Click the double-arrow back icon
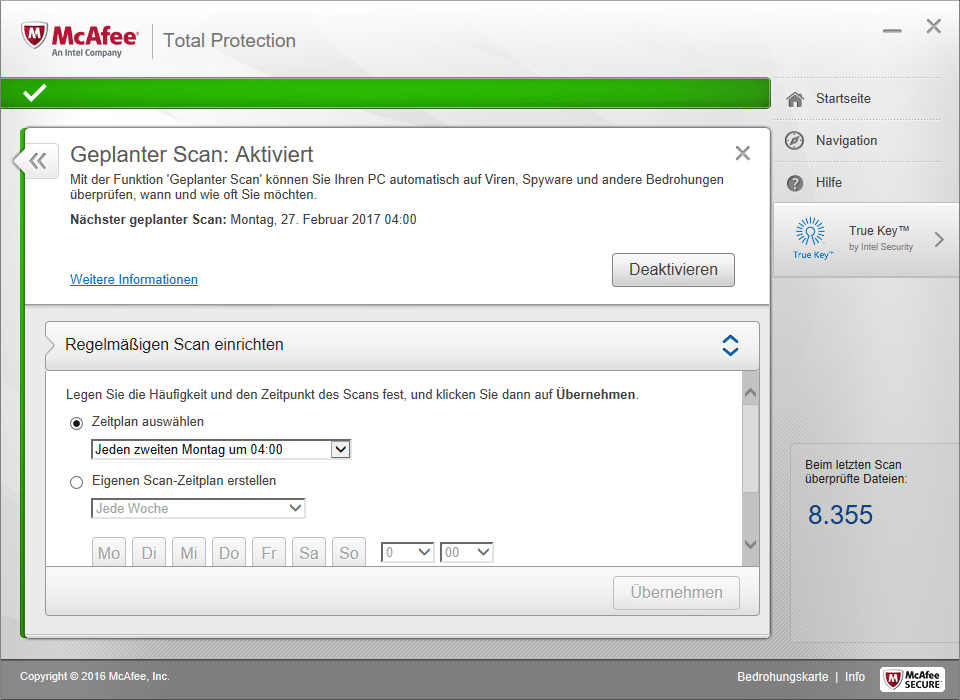This screenshot has width=960, height=700. 38,160
